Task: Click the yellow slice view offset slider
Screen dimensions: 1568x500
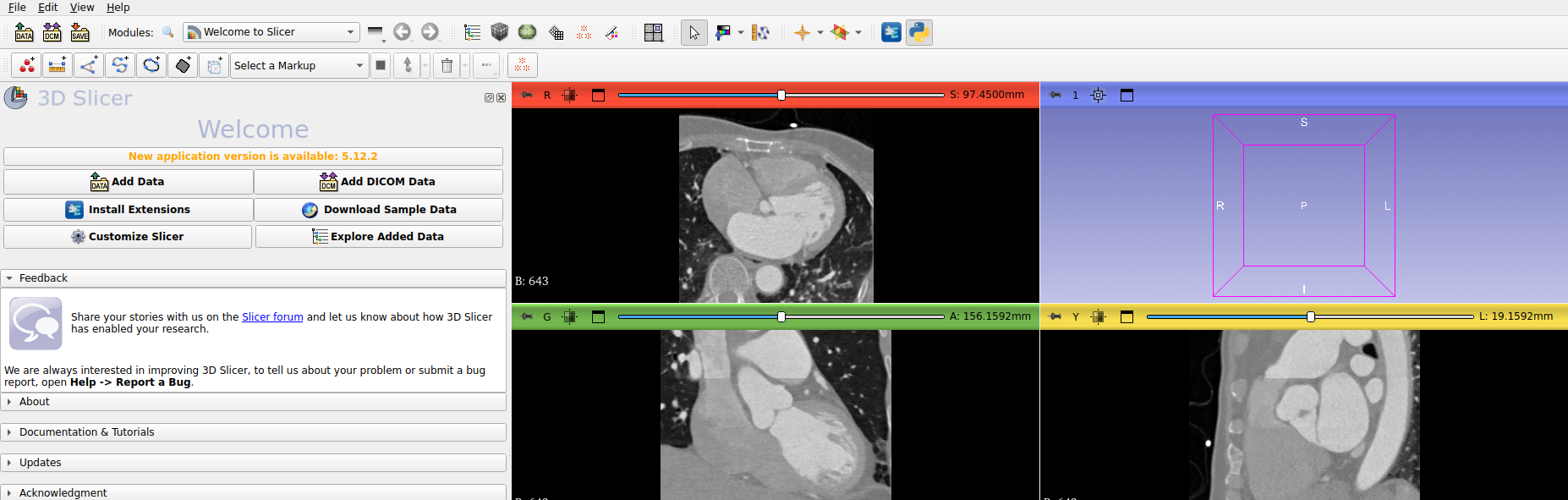Action: click(1310, 316)
